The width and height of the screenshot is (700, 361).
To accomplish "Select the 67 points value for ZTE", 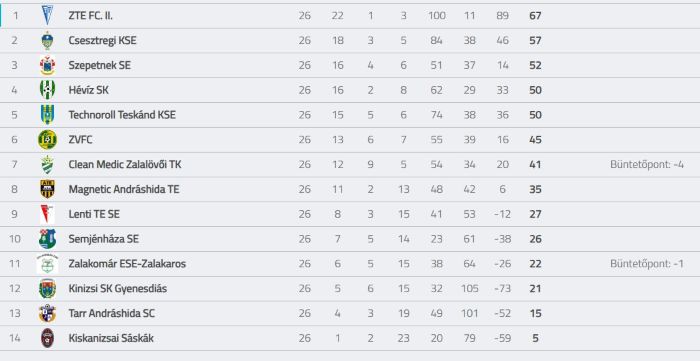I will (x=535, y=16).
